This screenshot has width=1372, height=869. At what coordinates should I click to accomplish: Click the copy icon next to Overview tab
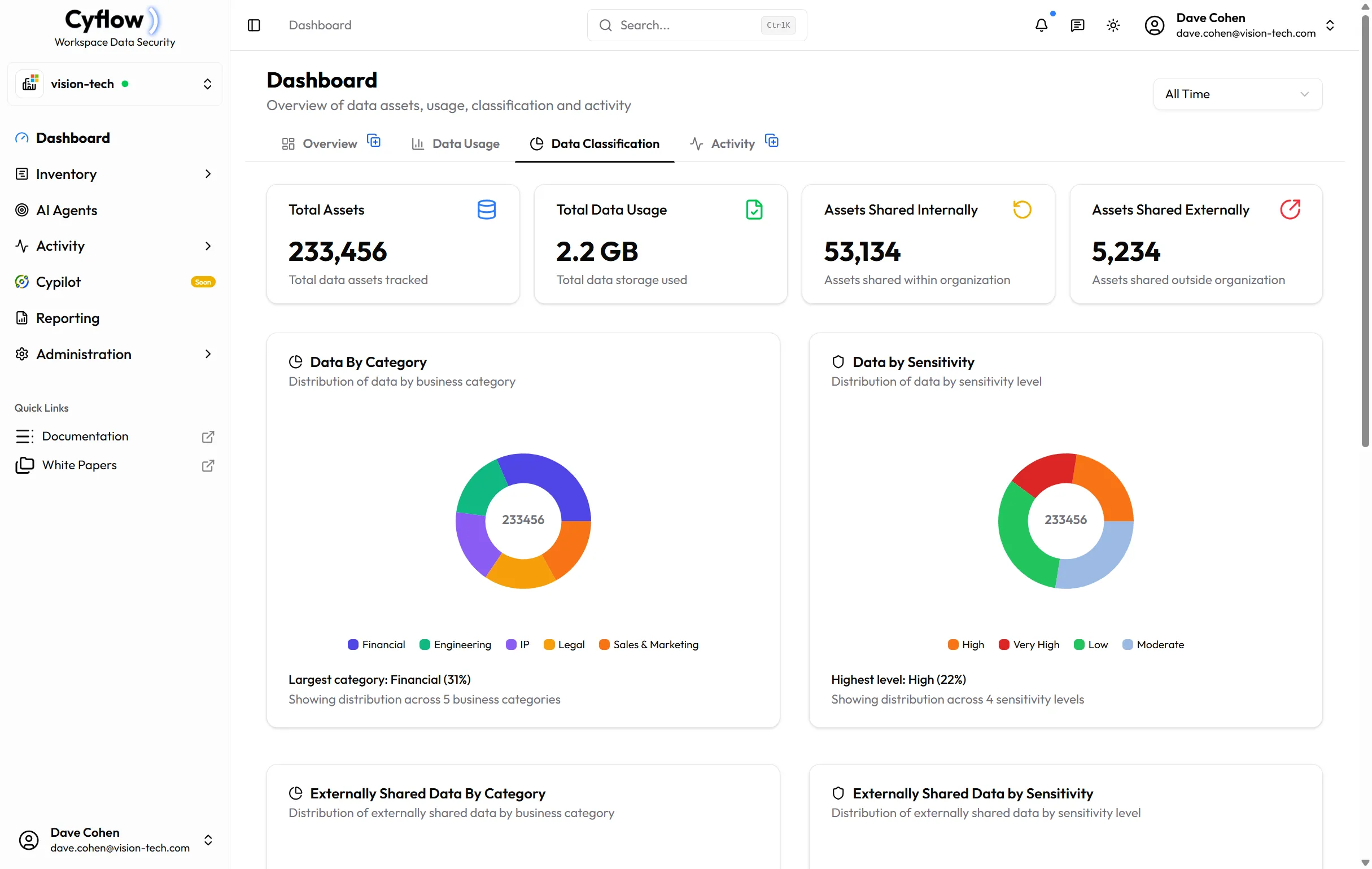(374, 141)
